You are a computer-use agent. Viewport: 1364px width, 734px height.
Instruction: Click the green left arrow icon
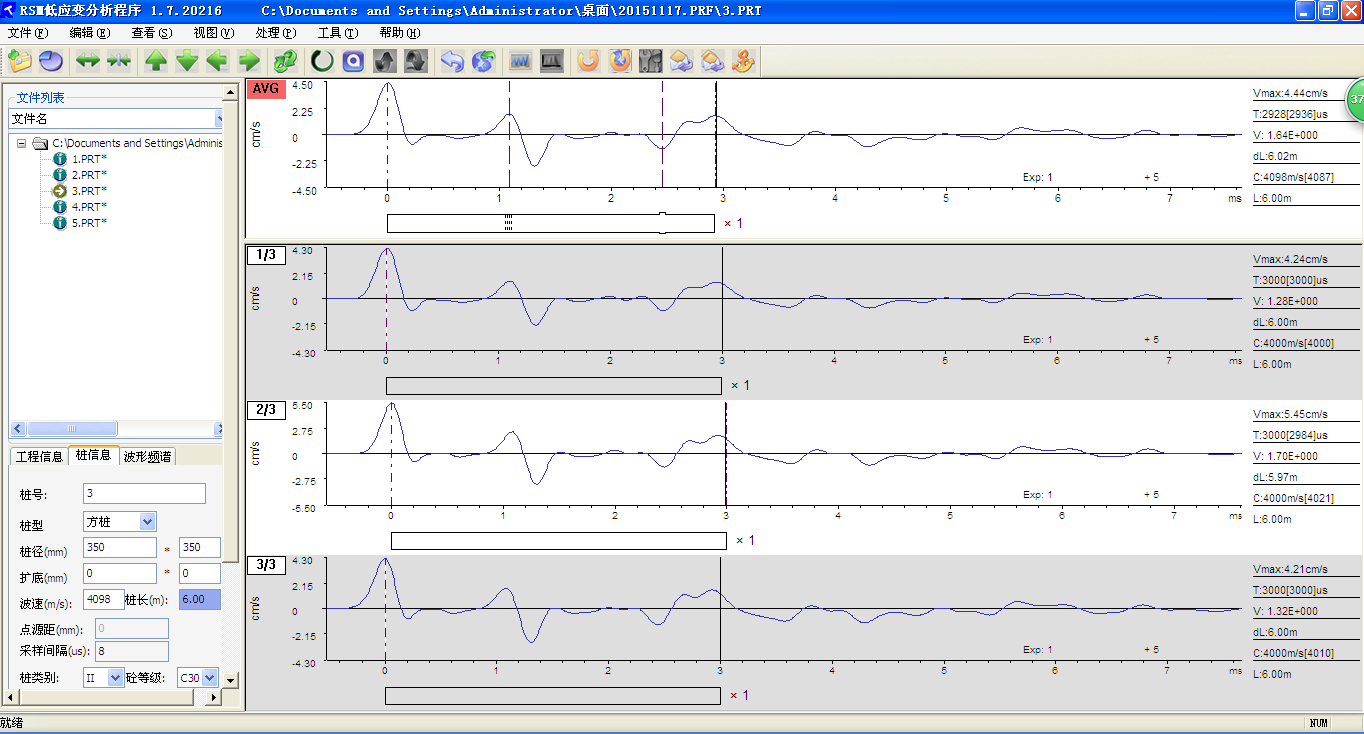[217, 61]
